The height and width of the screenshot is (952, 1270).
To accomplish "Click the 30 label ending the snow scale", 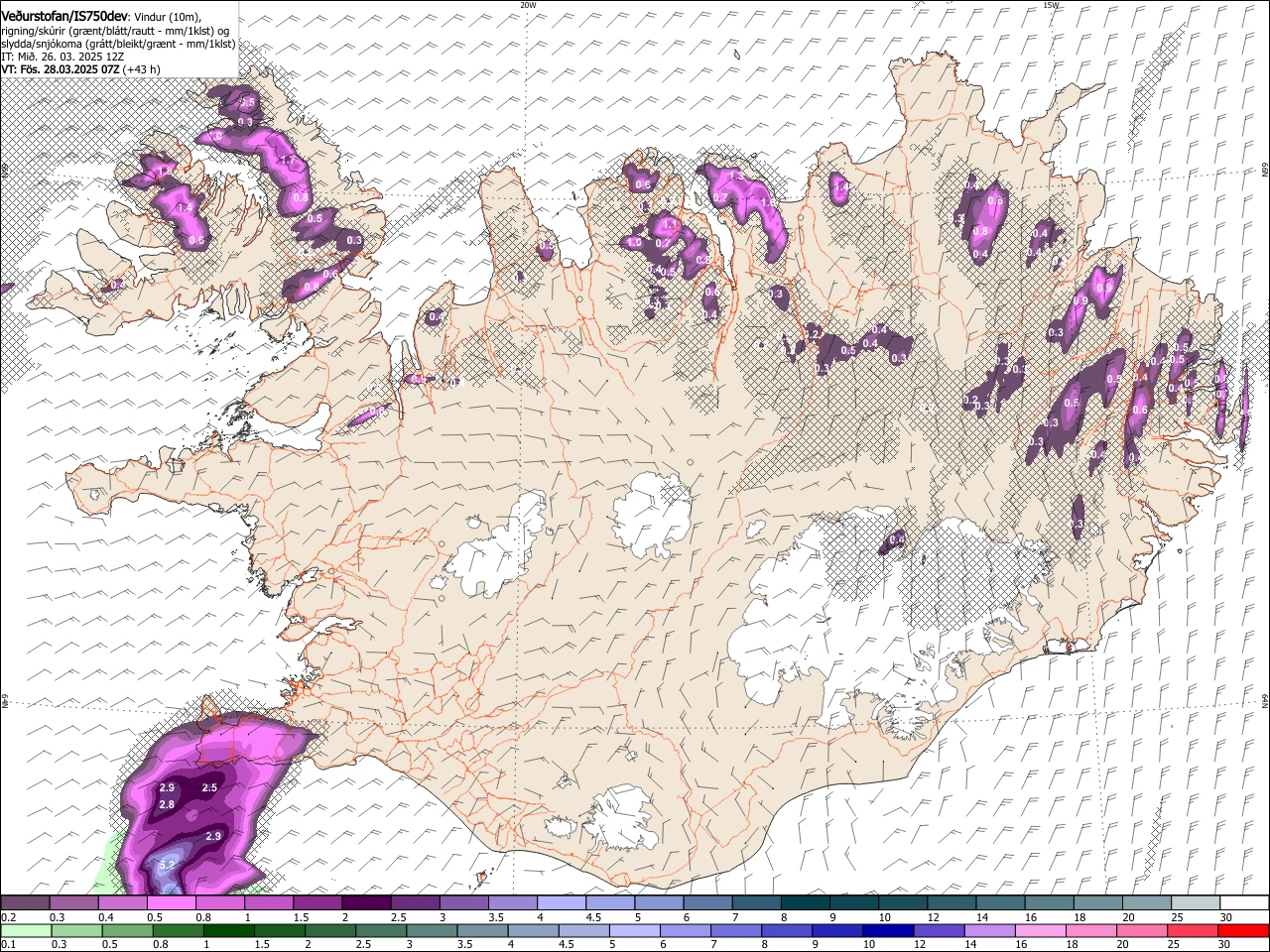I will click(1226, 917).
